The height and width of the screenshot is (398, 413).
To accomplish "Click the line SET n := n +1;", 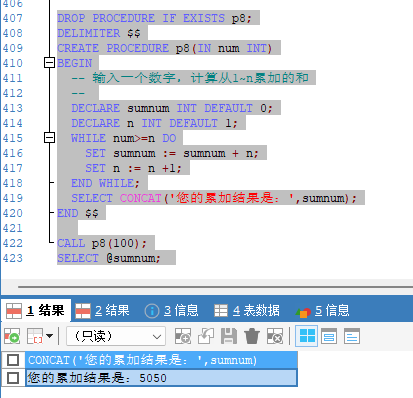I will click(133, 168).
